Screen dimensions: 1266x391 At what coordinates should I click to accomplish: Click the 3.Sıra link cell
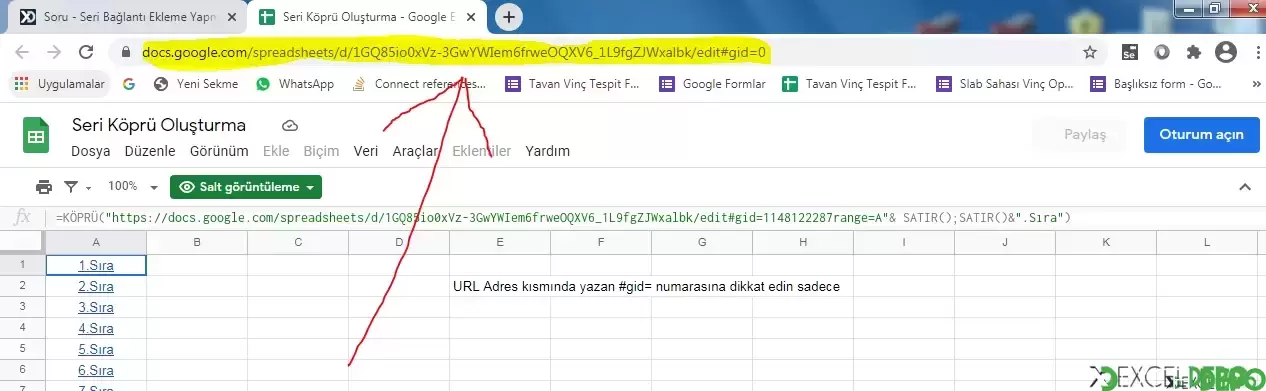point(96,307)
